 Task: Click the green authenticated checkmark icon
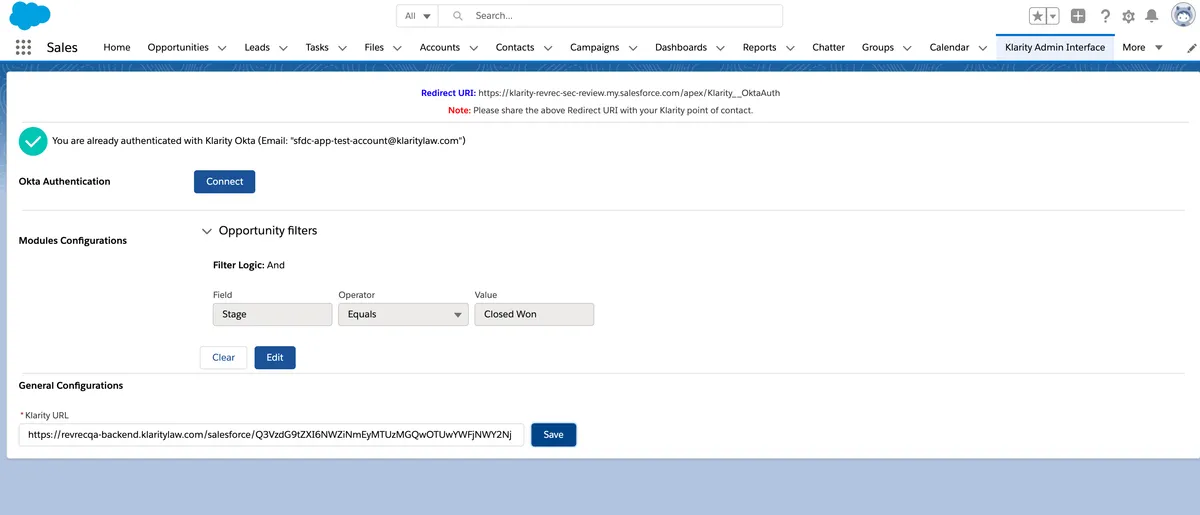[33, 141]
